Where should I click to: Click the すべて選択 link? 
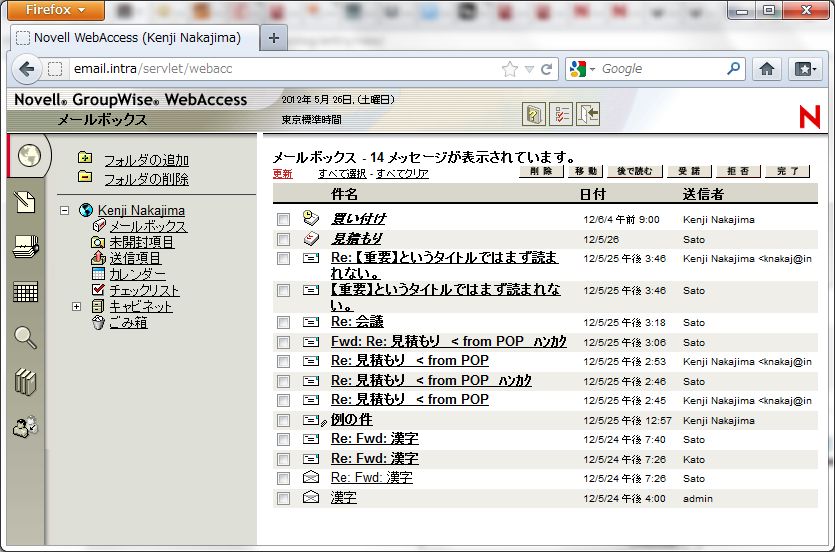pos(342,174)
